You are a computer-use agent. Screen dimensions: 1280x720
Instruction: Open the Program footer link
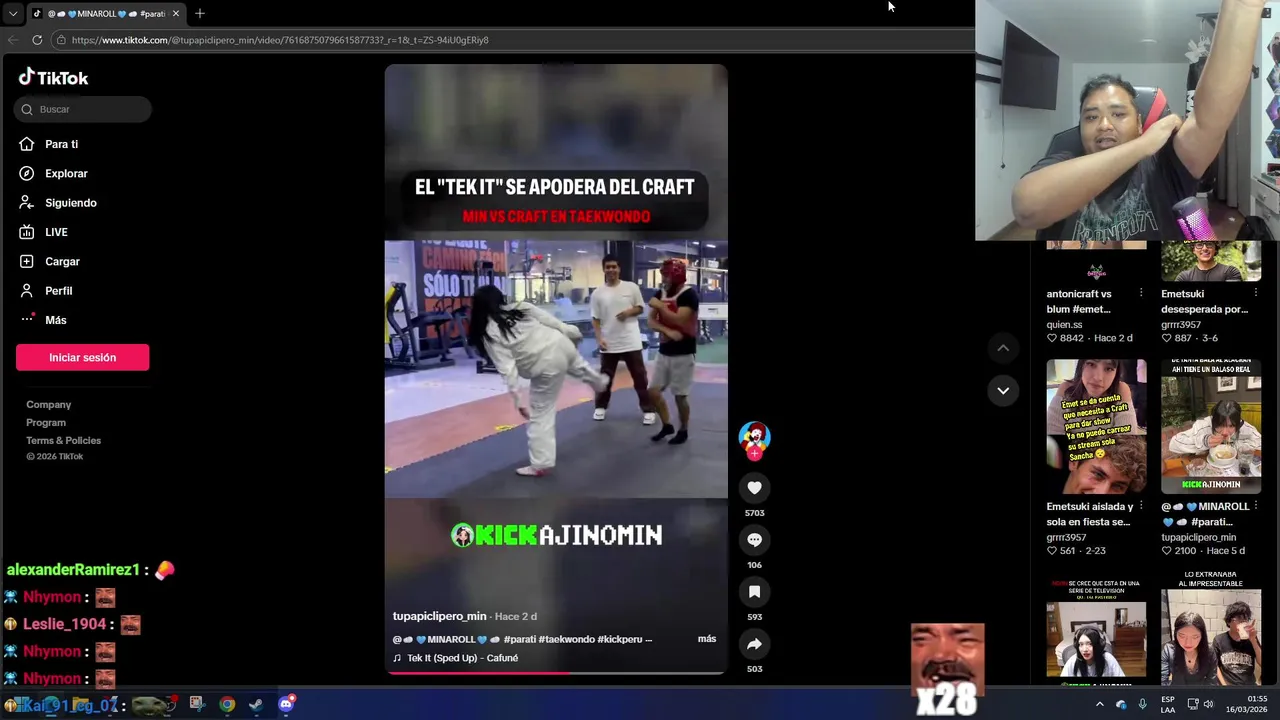[x=46, y=422]
